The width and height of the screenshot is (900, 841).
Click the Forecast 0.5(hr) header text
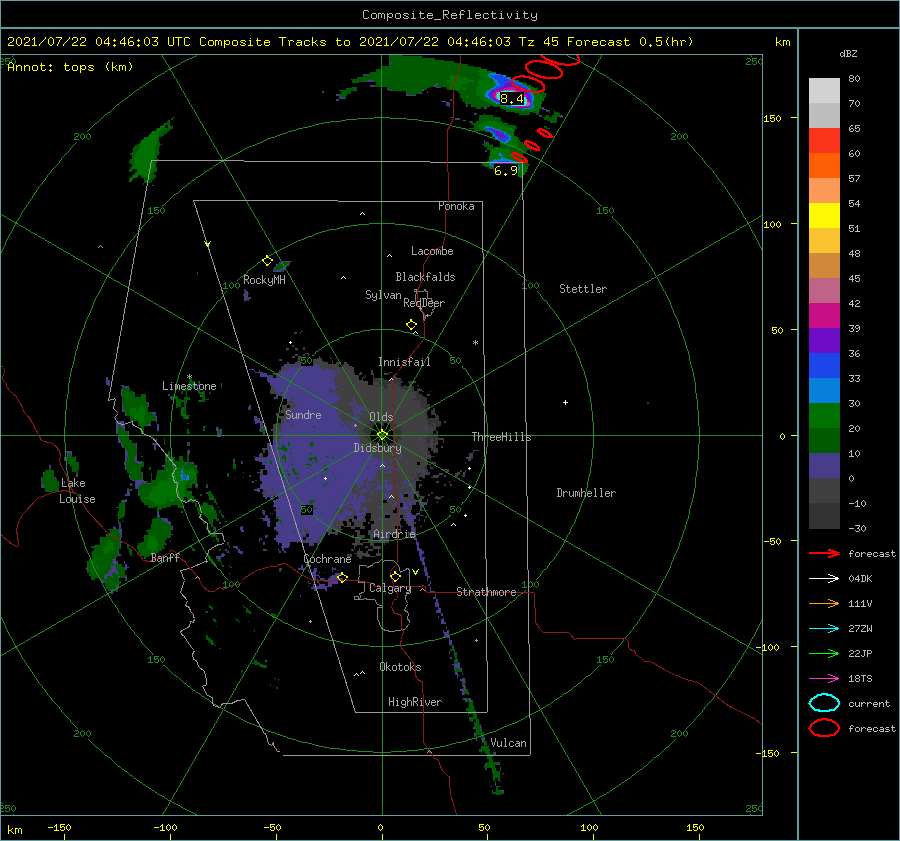[x=630, y=42]
